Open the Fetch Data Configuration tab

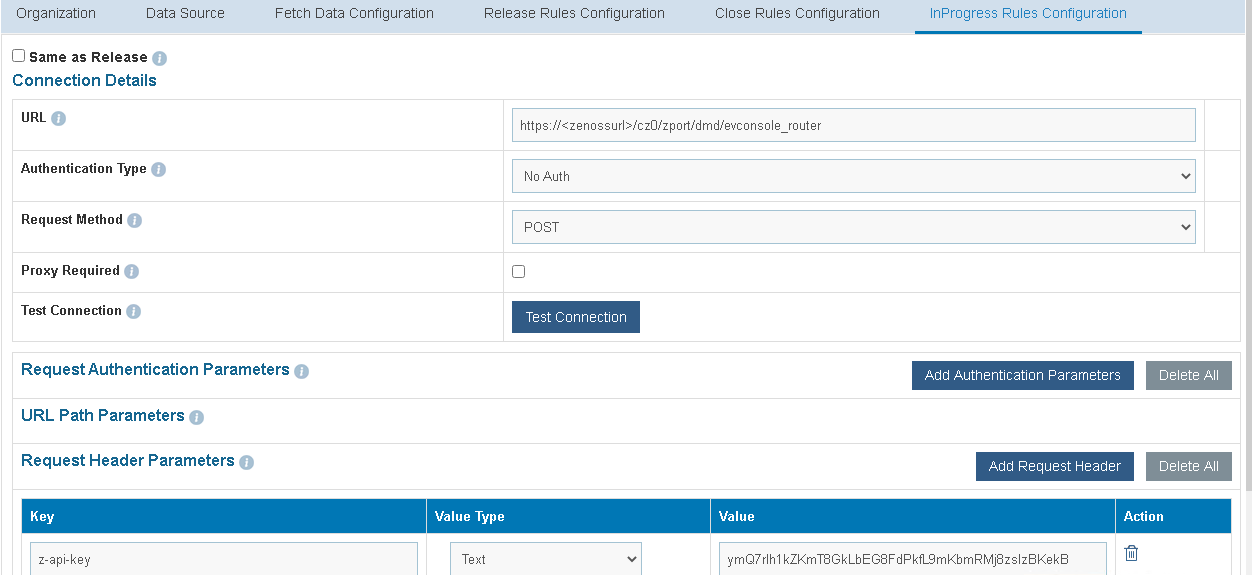354,14
